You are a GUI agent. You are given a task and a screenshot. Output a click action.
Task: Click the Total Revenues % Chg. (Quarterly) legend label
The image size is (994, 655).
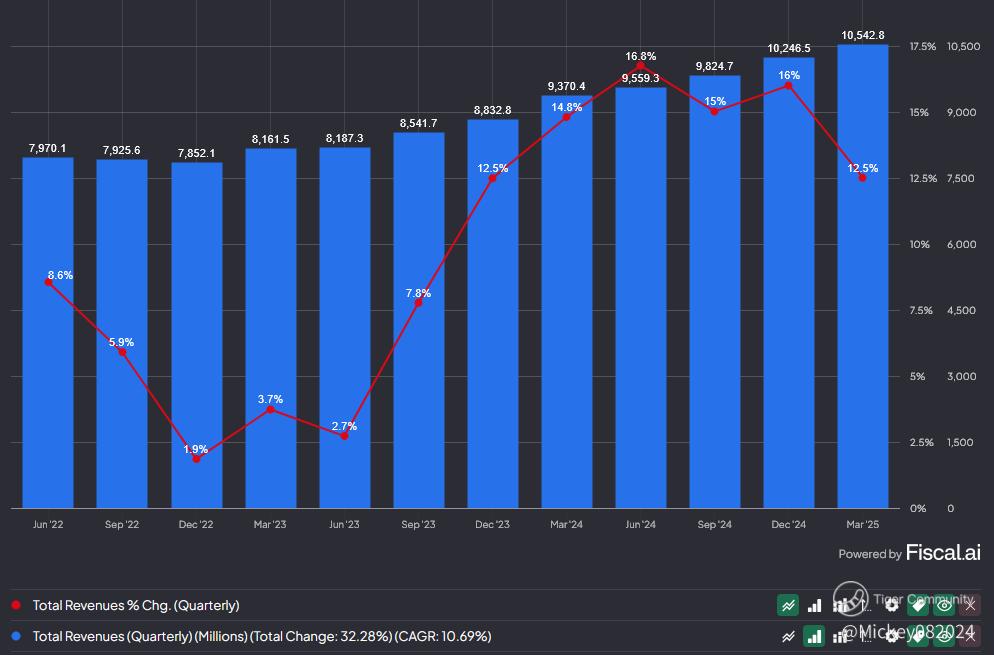pyautogui.click(x=136, y=606)
